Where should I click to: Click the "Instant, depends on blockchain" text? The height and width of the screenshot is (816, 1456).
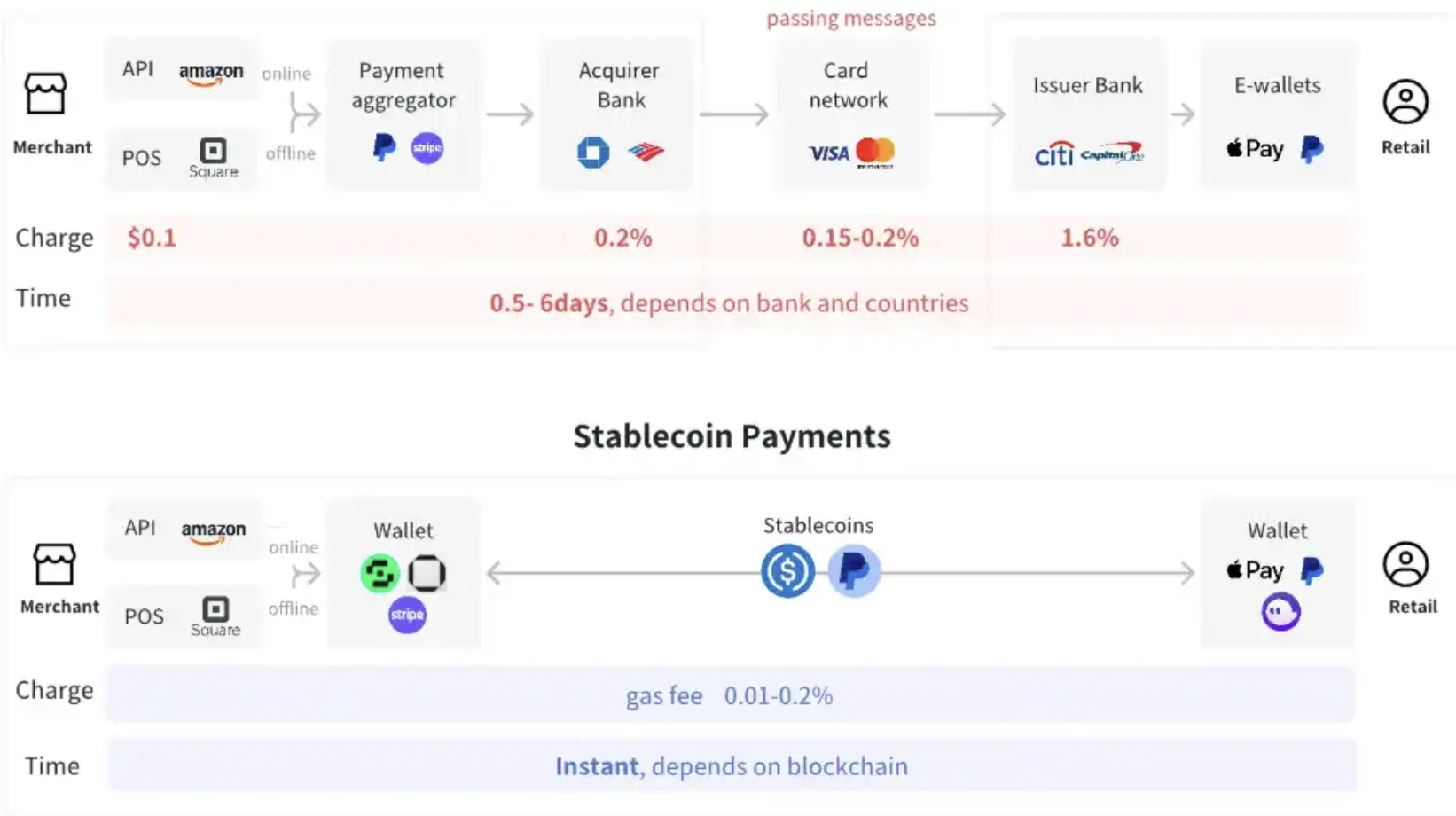[x=732, y=766]
